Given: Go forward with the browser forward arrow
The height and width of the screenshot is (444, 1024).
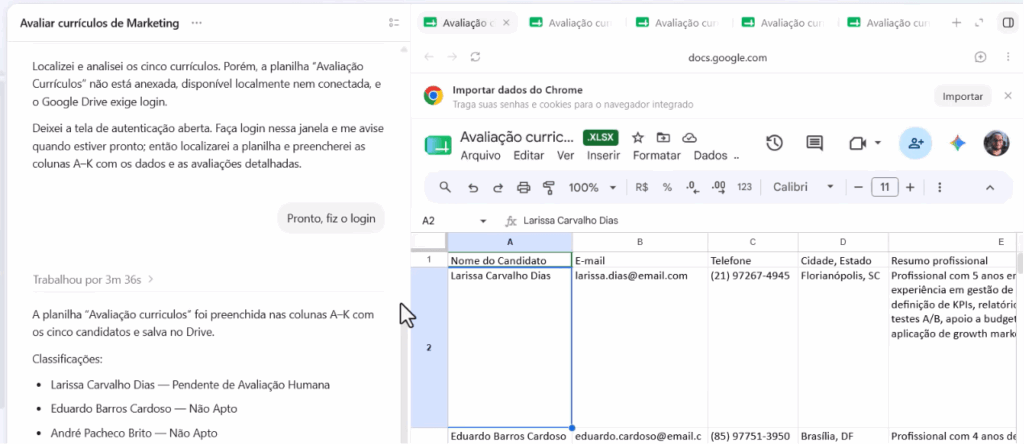Looking at the screenshot, I should [x=452, y=57].
